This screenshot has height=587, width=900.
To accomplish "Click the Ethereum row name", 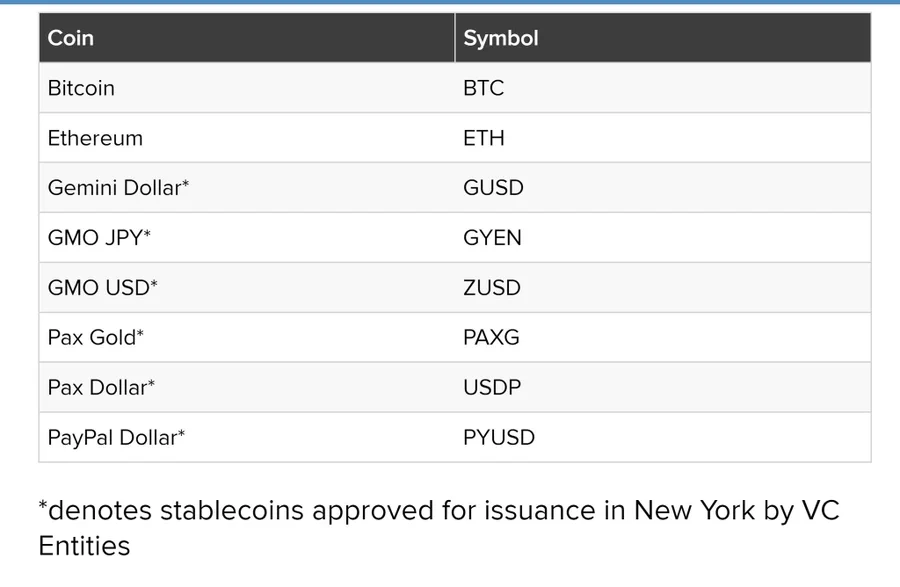I will (x=95, y=138).
